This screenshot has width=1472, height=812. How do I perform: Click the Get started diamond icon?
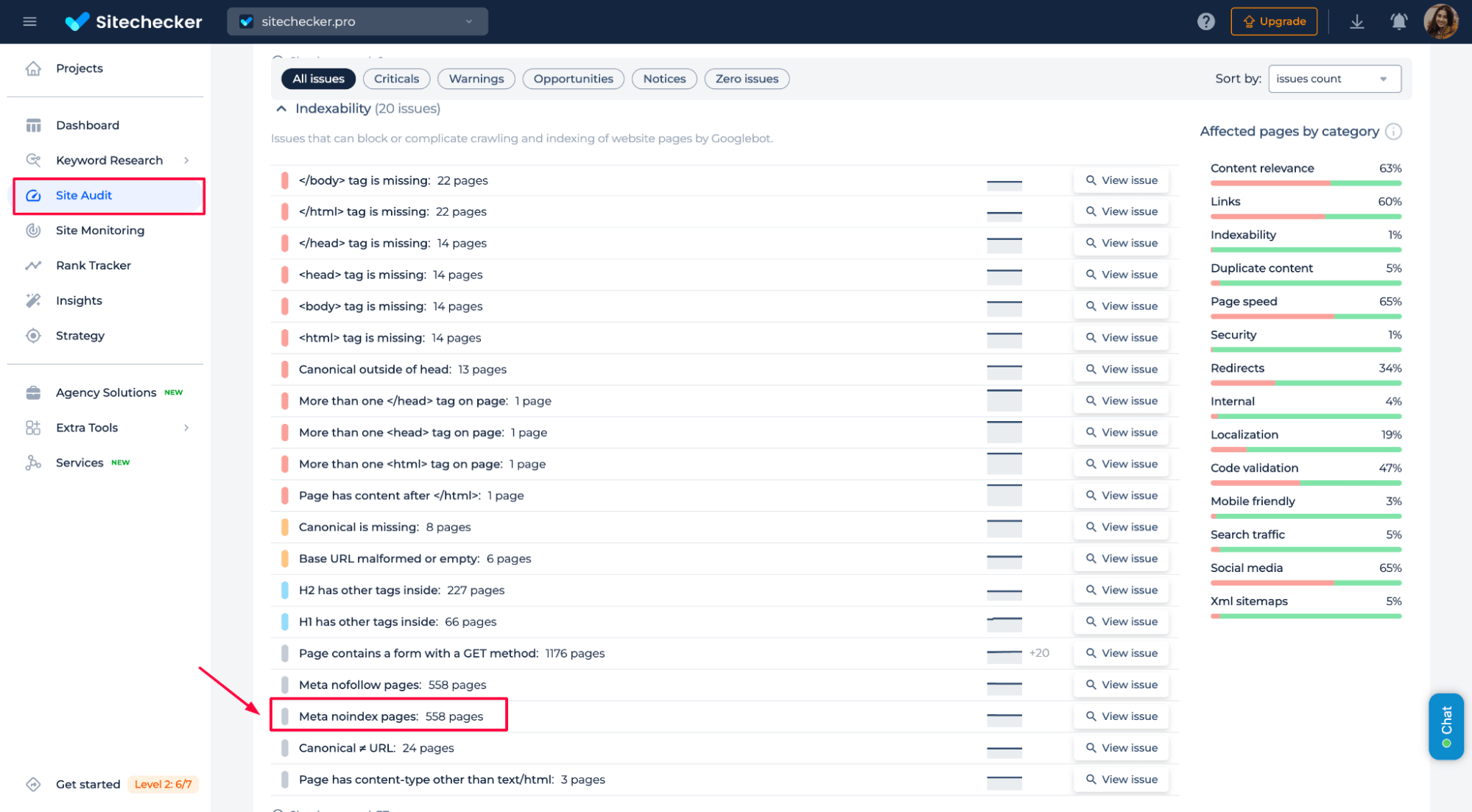(x=33, y=784)
